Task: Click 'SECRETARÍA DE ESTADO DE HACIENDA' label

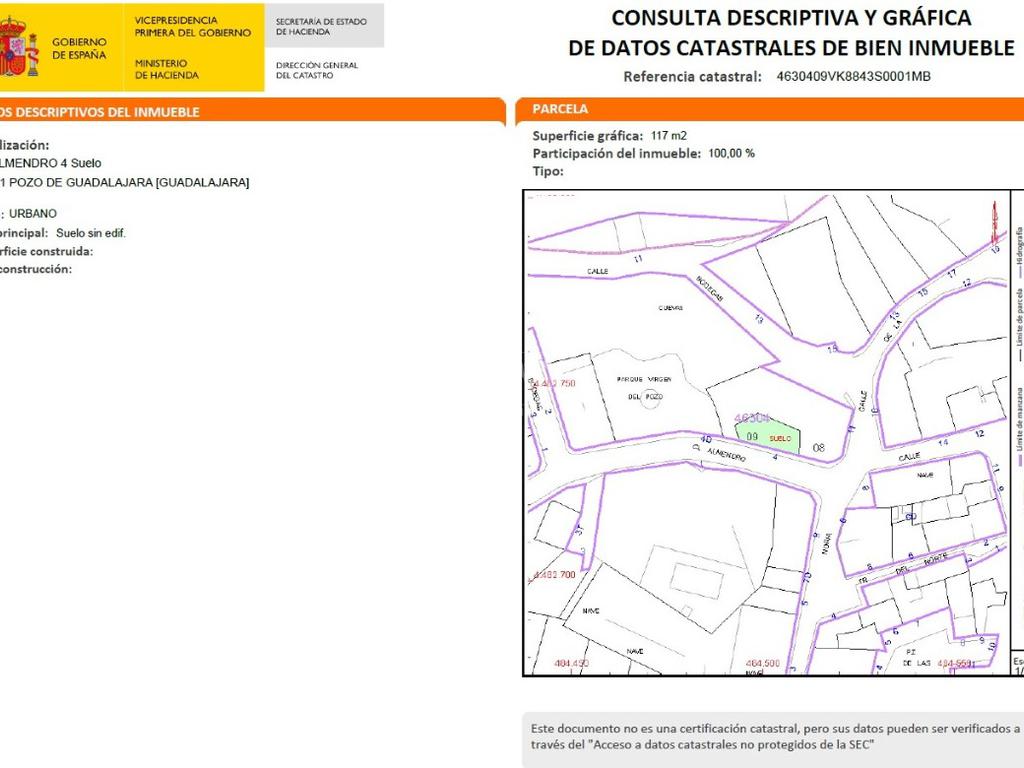Action: click(x=321, y=26)
